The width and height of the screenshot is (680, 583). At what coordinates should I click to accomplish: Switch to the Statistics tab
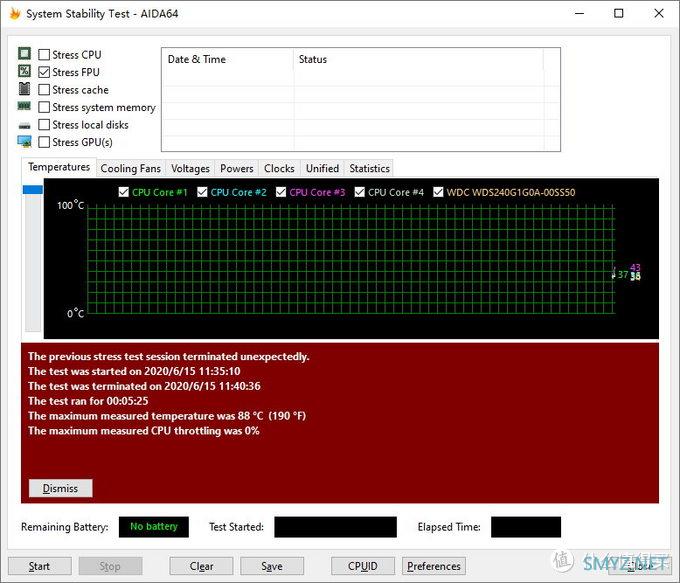(369, 168)
